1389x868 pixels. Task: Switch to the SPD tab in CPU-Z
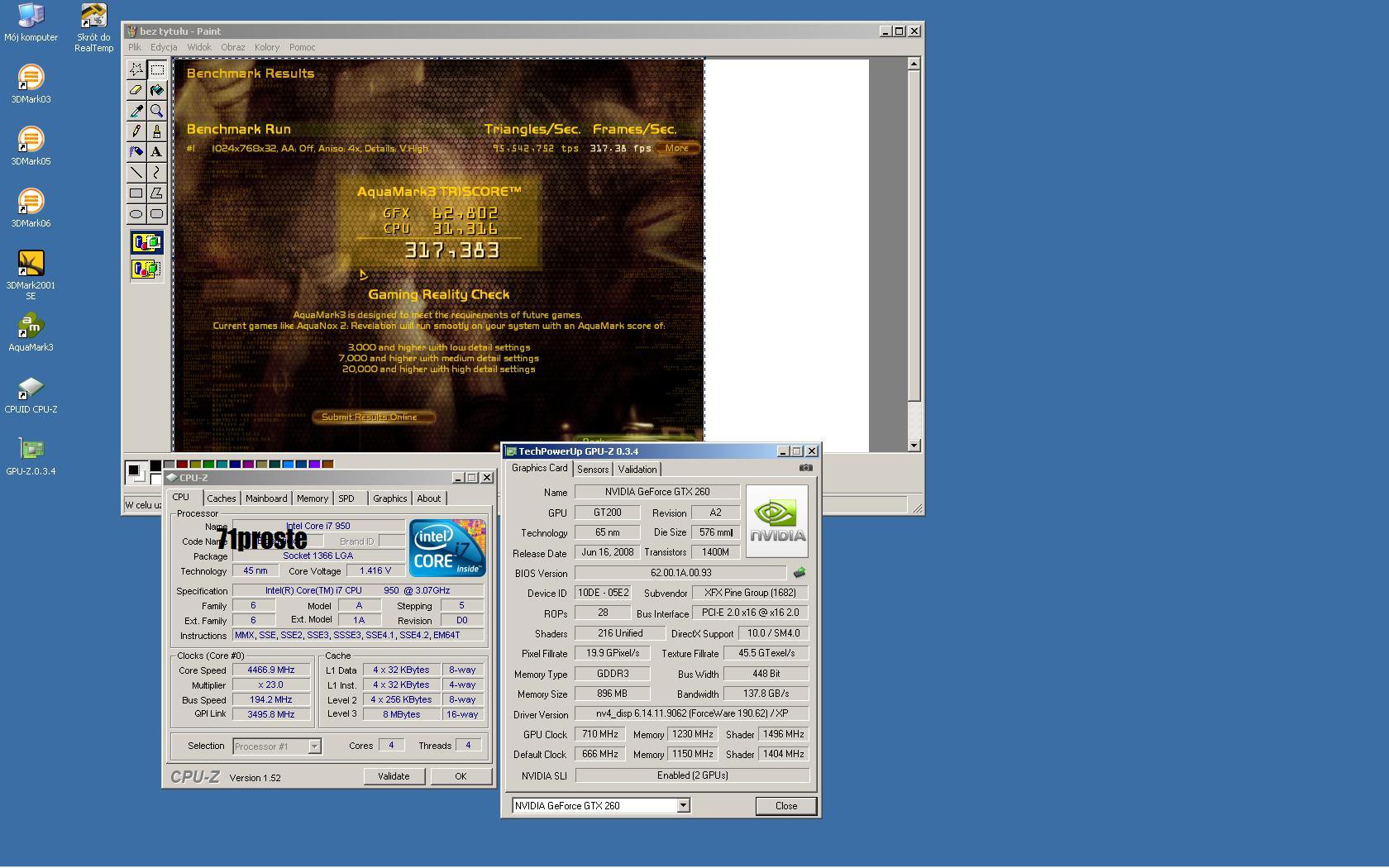(346, 498)
